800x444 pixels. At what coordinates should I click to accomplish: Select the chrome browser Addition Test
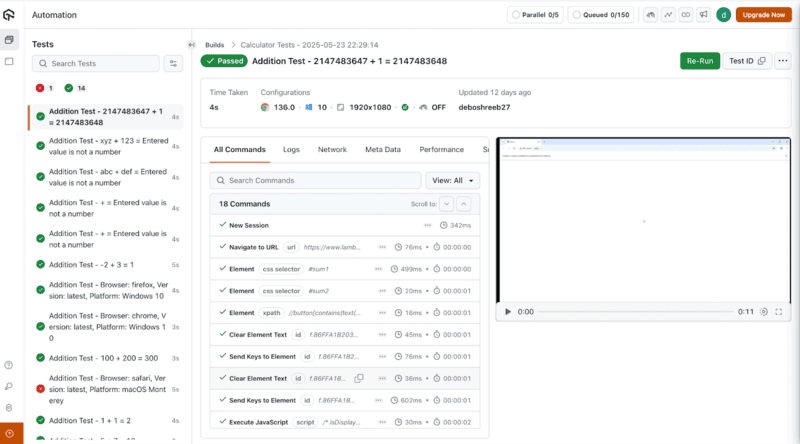tap(106, 327)
